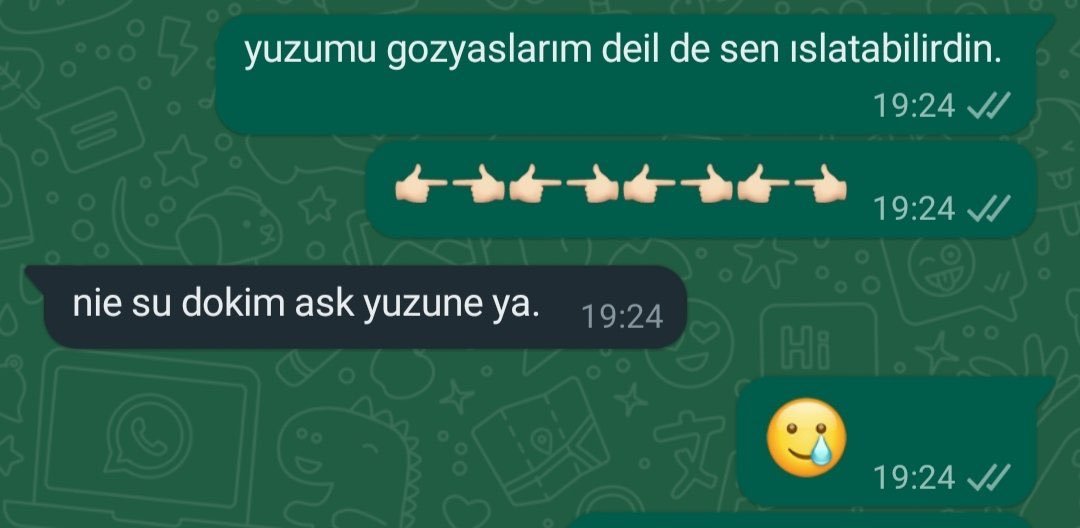Select the crying emoji message bubble
The image size is (1080, 528).
[x=895, y=441]
